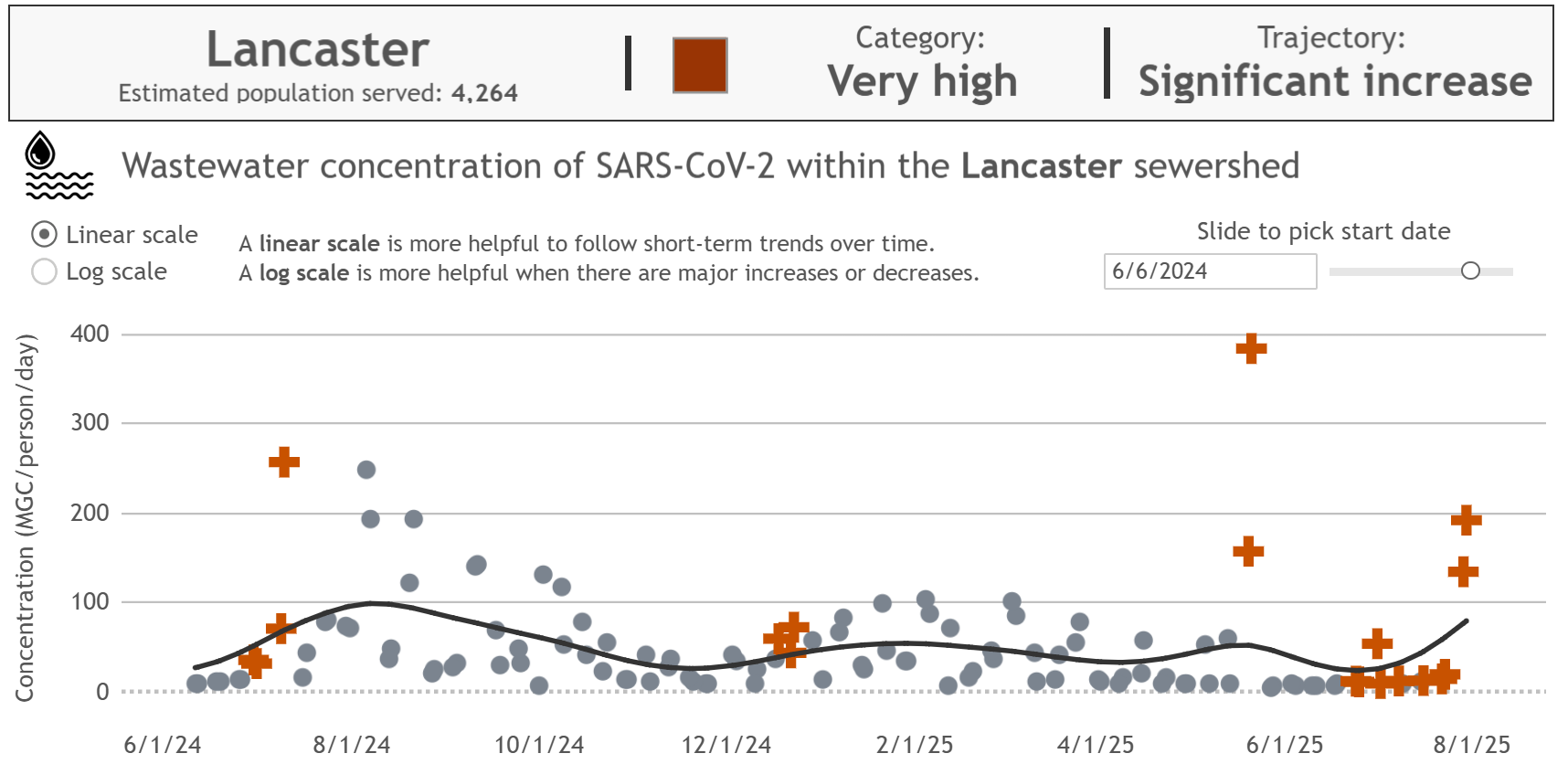Select the gray dot near 250 in August
Image resolution: width=1568 pixels, height=764 pixels.
tap(365, 469)
